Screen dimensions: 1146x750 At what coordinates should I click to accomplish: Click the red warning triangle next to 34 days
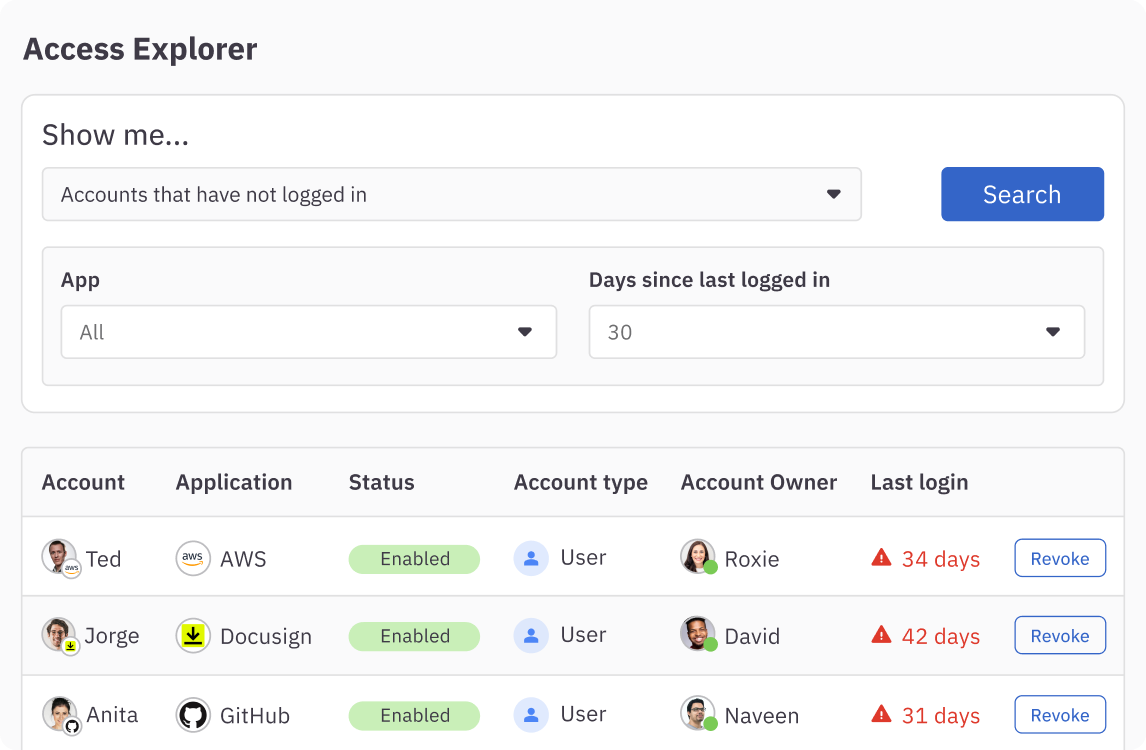881,558
